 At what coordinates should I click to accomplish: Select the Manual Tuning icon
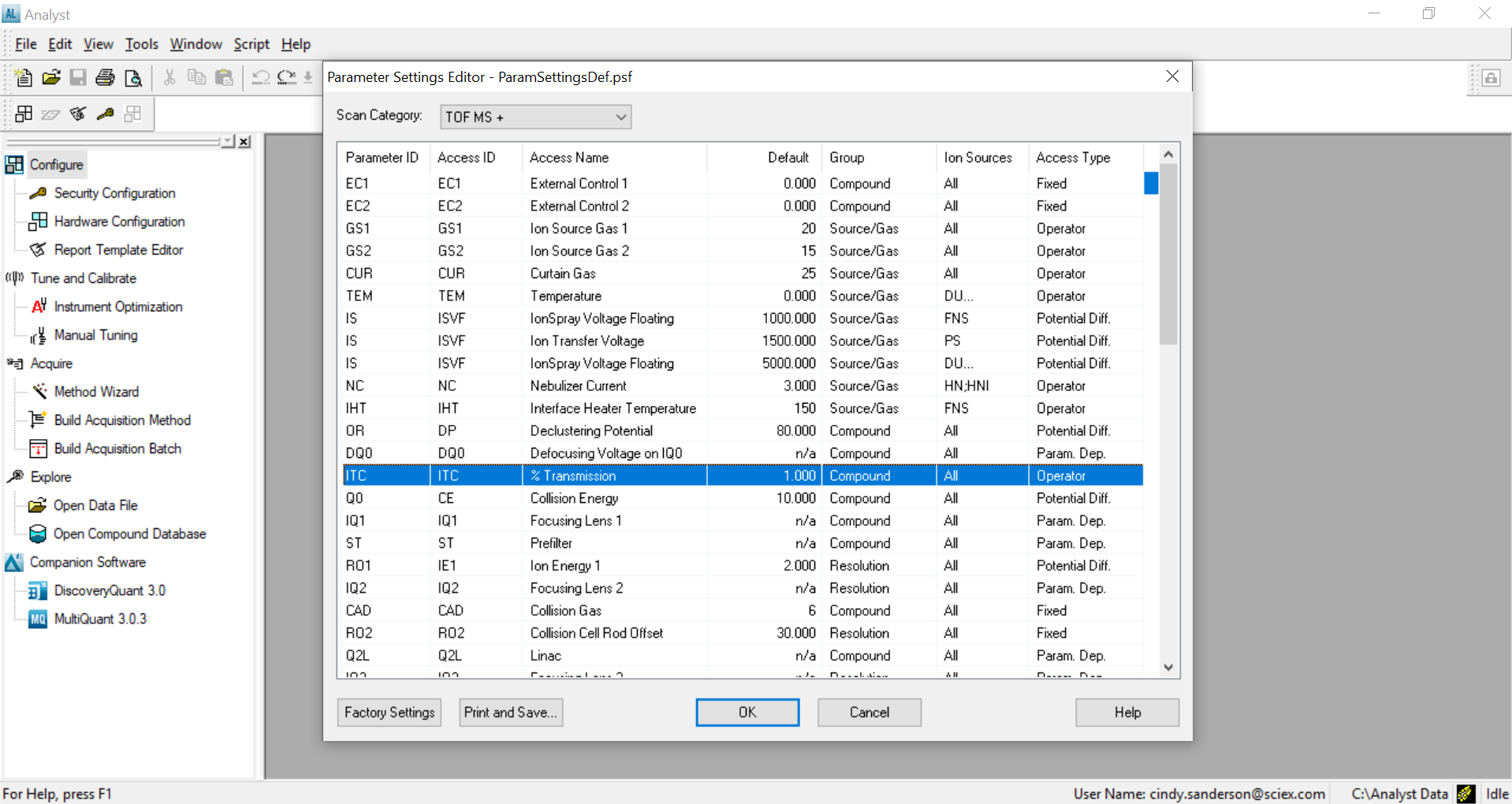coord(38,336)
